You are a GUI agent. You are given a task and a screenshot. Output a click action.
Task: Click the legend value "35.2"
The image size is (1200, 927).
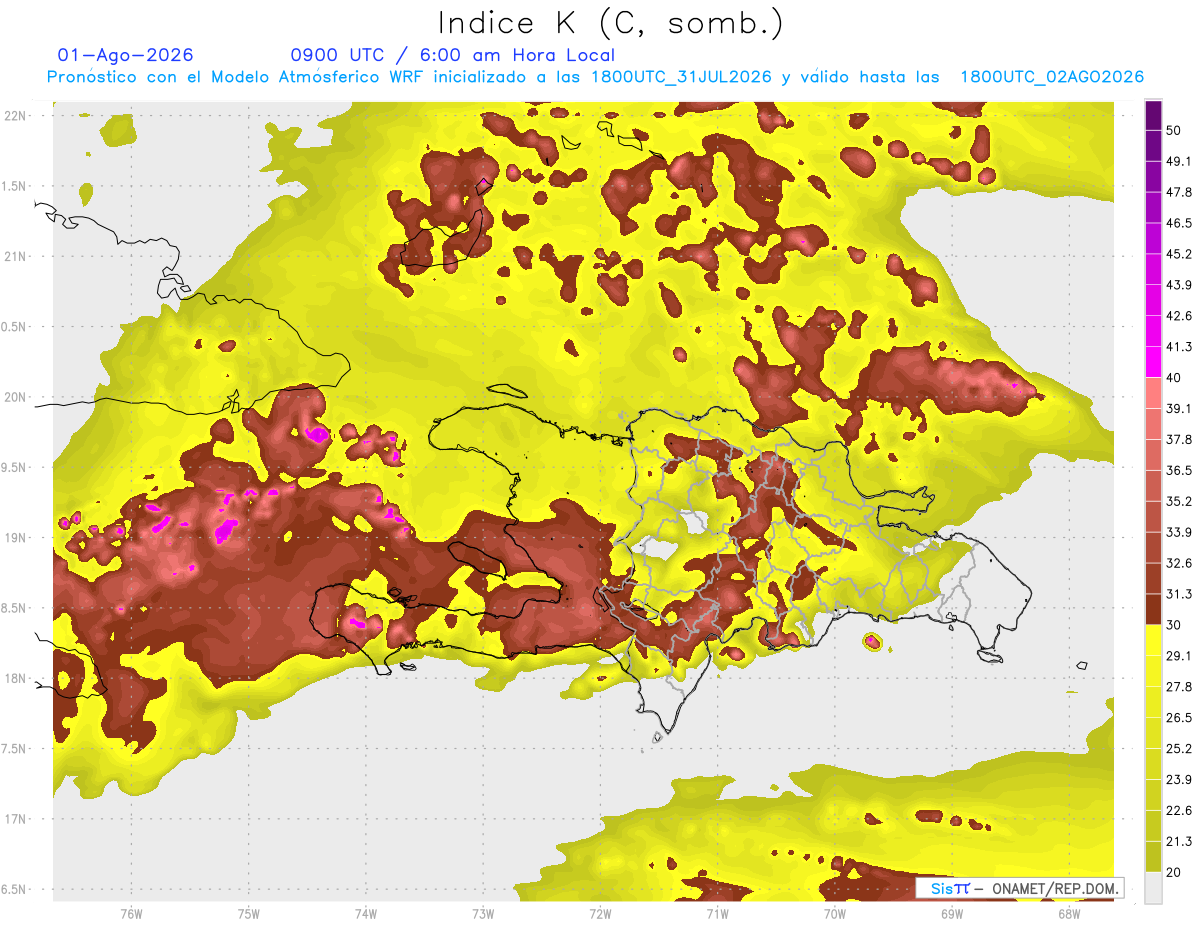[1178, 501]
